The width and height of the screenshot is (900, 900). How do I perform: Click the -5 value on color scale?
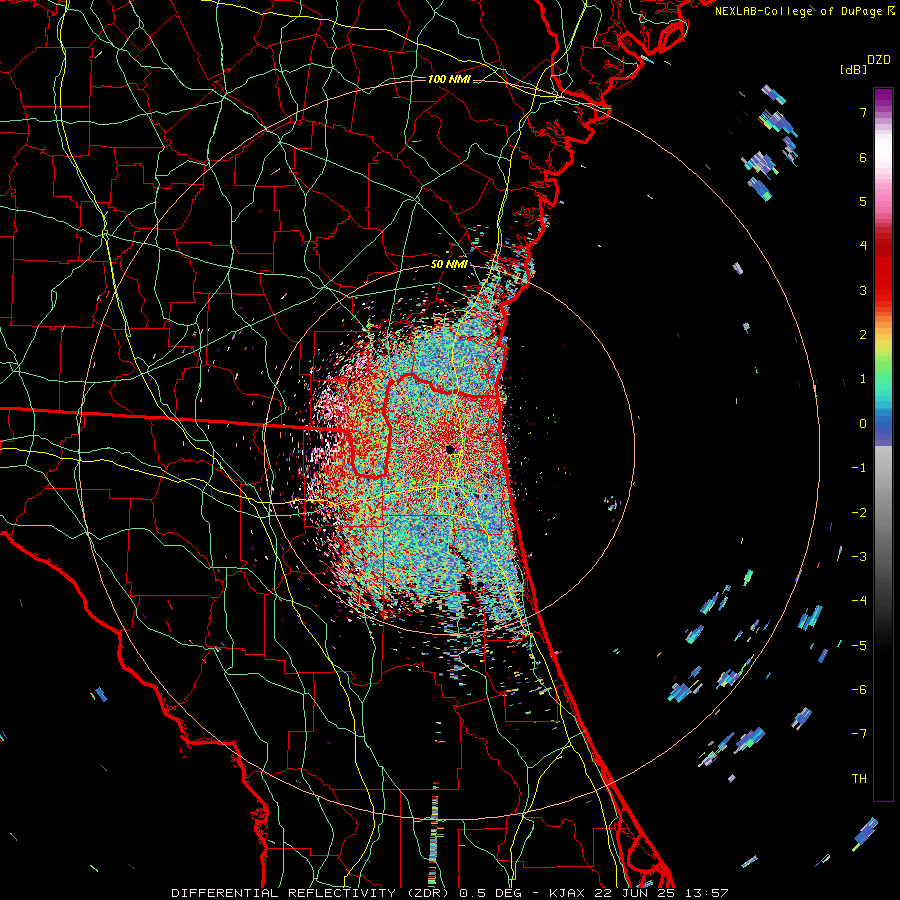[859, 646]
